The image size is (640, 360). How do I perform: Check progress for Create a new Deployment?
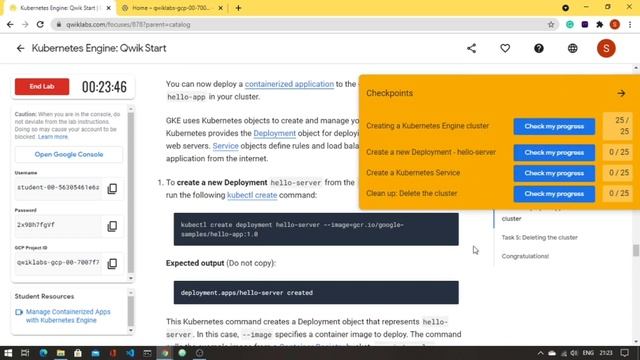554,153
